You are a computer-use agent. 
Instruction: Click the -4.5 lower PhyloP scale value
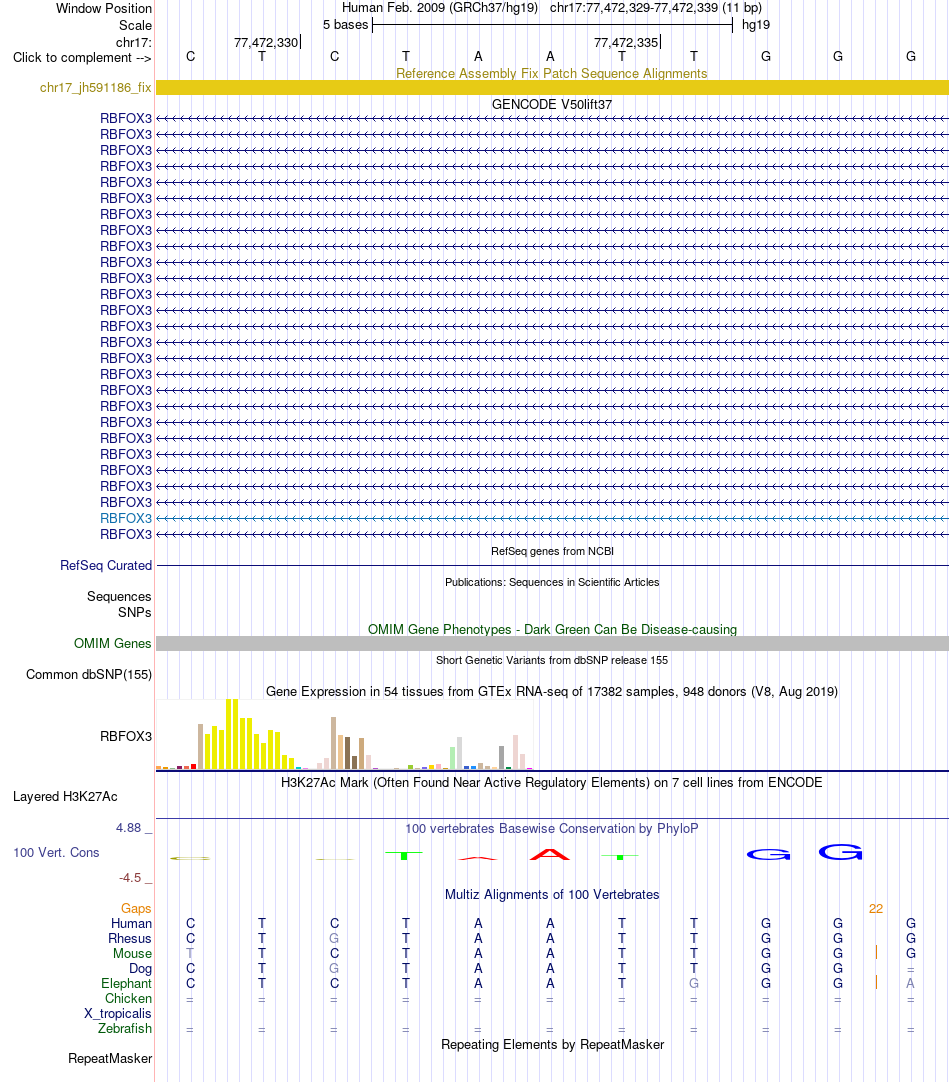pyautogui.click(x=130, y=878)
